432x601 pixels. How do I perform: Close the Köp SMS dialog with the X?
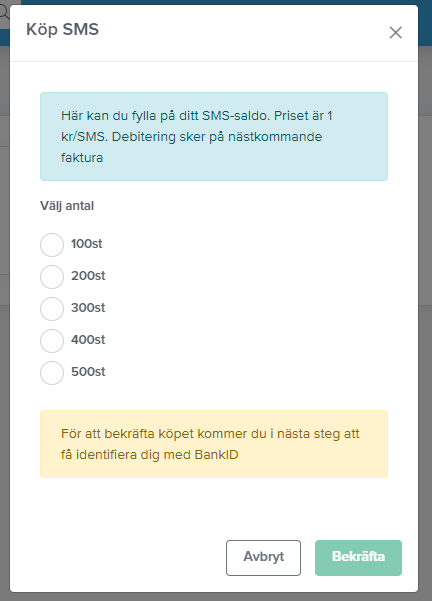click(x=395, y=33)
